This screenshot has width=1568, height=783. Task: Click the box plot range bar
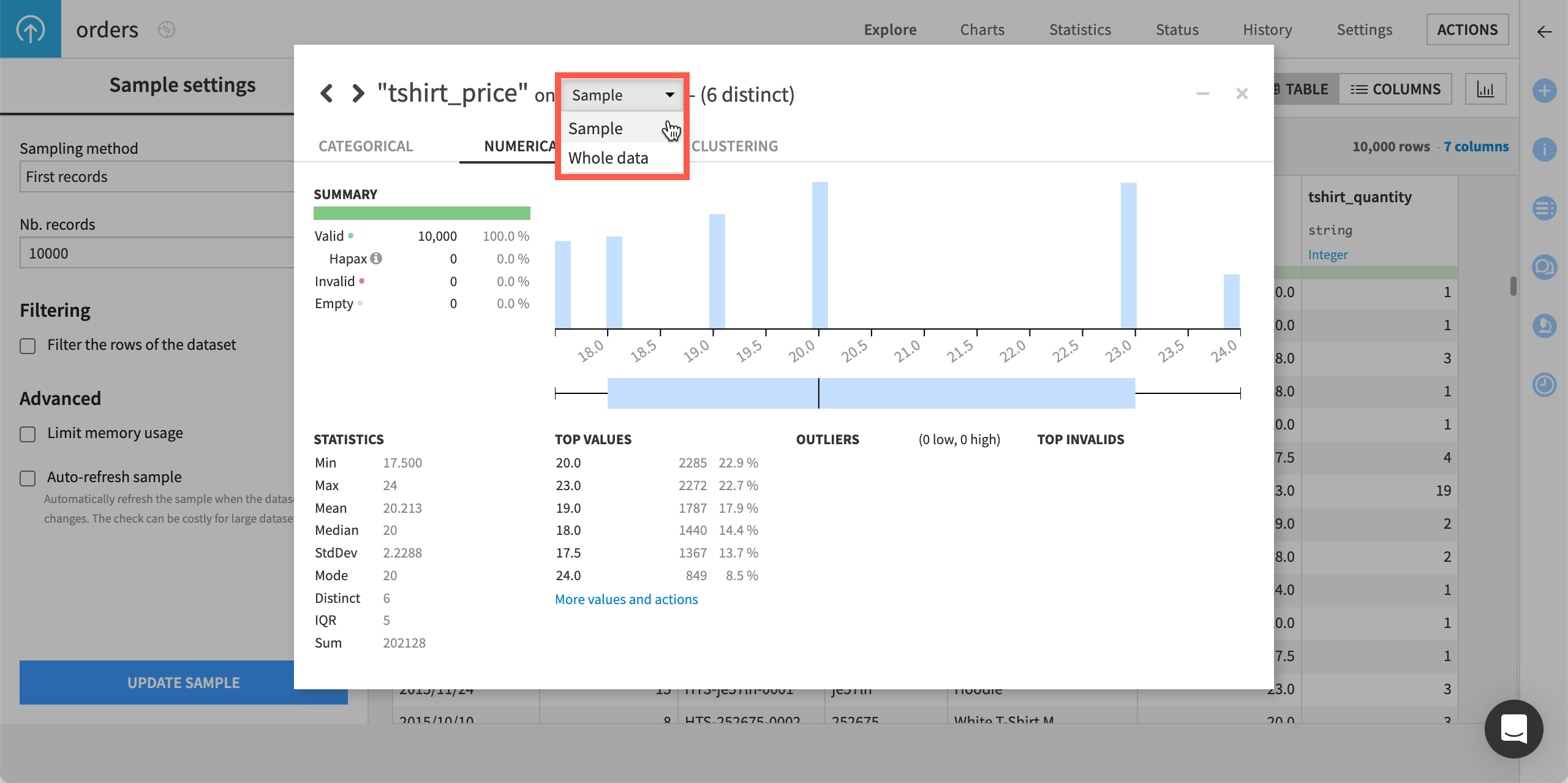(871, 393)
